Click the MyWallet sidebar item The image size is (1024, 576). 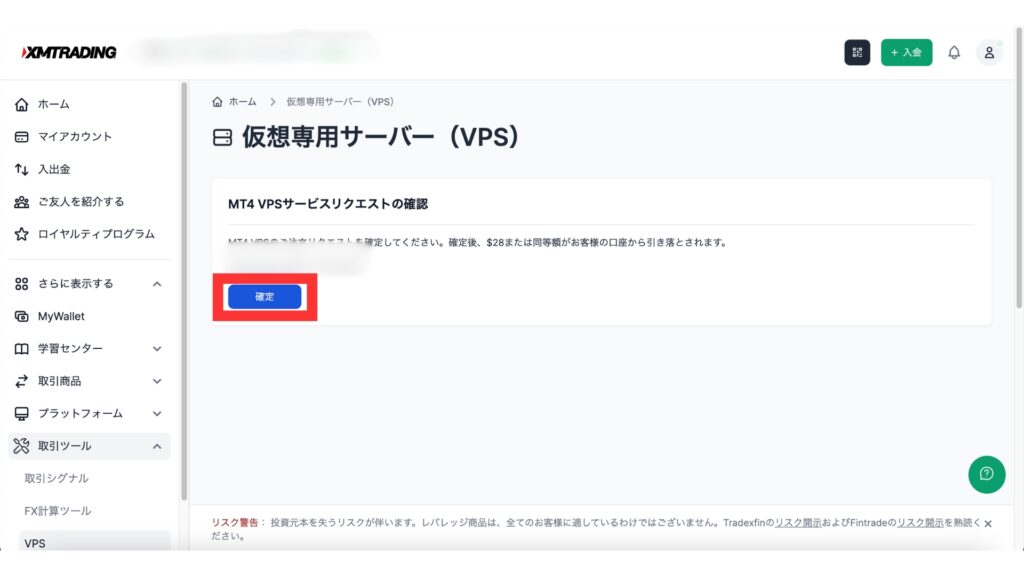coord(61,316)
